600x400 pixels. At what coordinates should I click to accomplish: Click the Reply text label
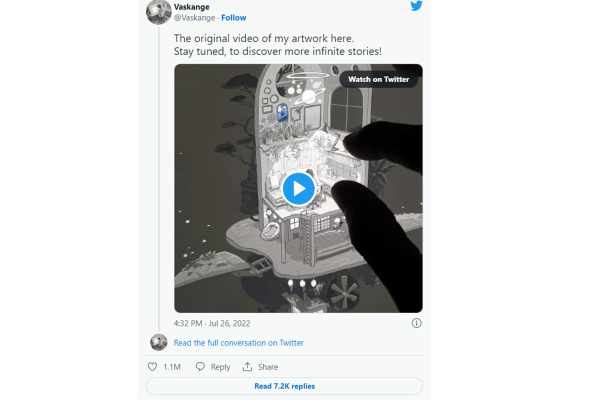[x=220, y=367]
